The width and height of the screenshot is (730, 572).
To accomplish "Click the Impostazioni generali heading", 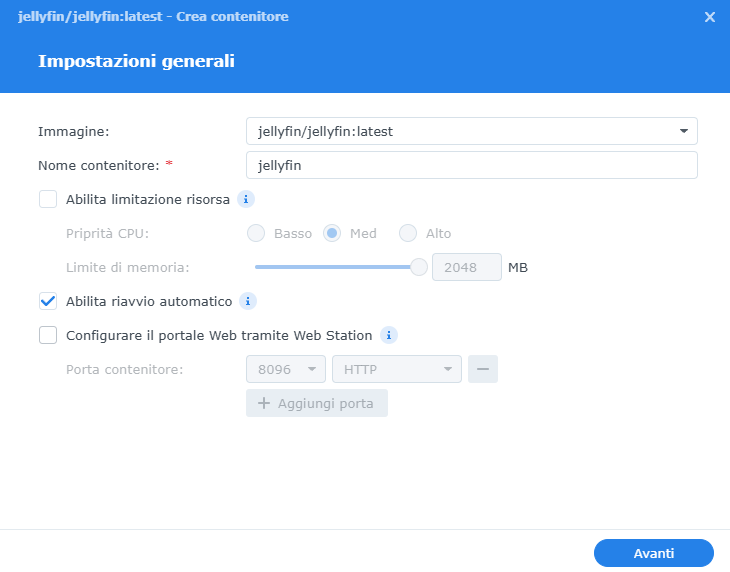I will 136,61.
